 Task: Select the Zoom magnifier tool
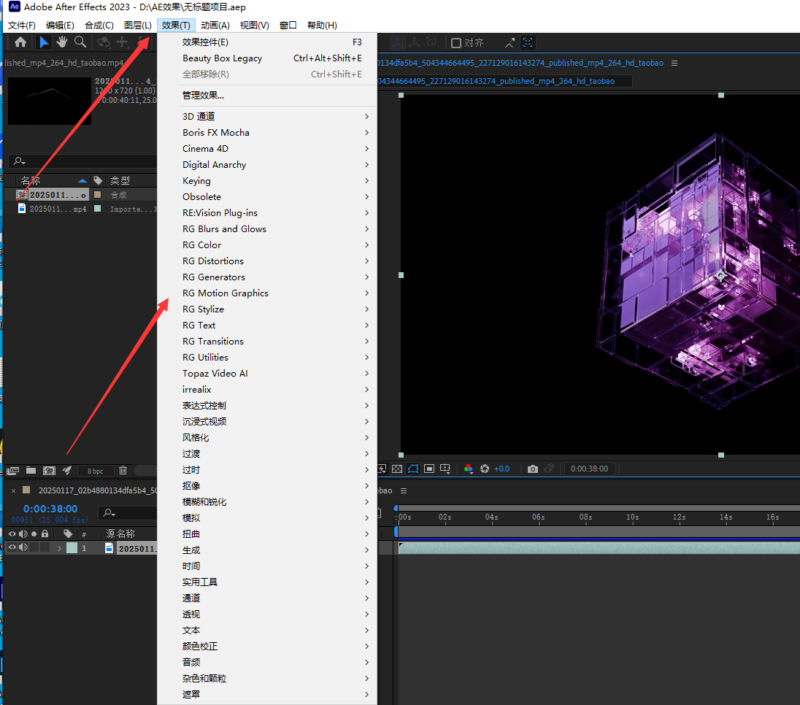tap(80, 42)
